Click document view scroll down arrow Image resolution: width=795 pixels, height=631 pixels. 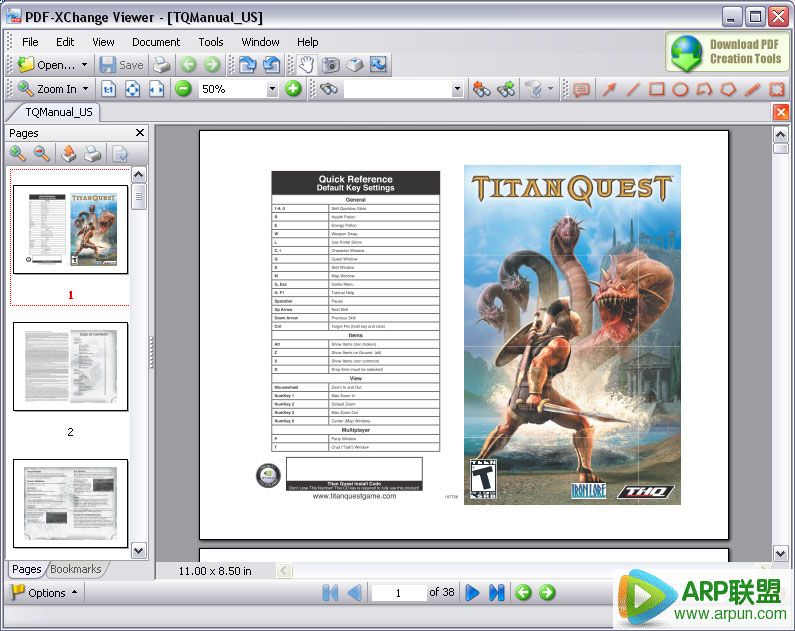click(x=780, y=553)
